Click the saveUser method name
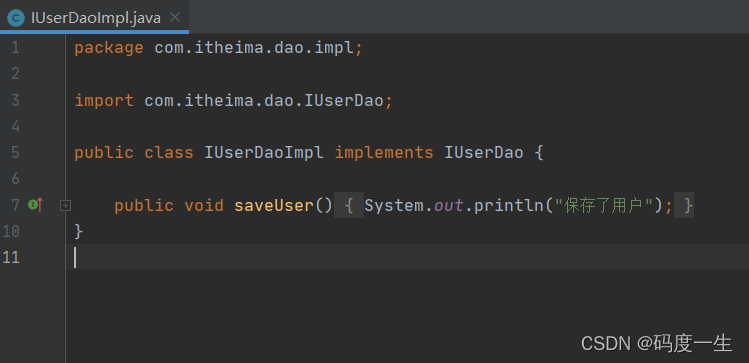749x363 pixels. pyautogui.click(x=274, y=205)
